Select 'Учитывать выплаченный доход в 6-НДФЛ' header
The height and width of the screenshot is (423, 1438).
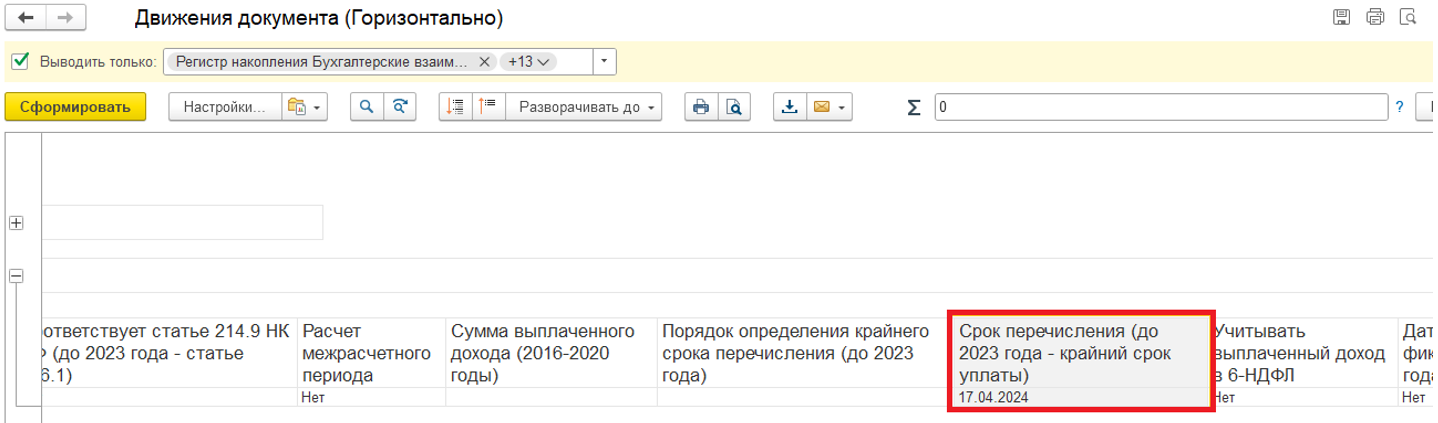[x=1304, y=353]
